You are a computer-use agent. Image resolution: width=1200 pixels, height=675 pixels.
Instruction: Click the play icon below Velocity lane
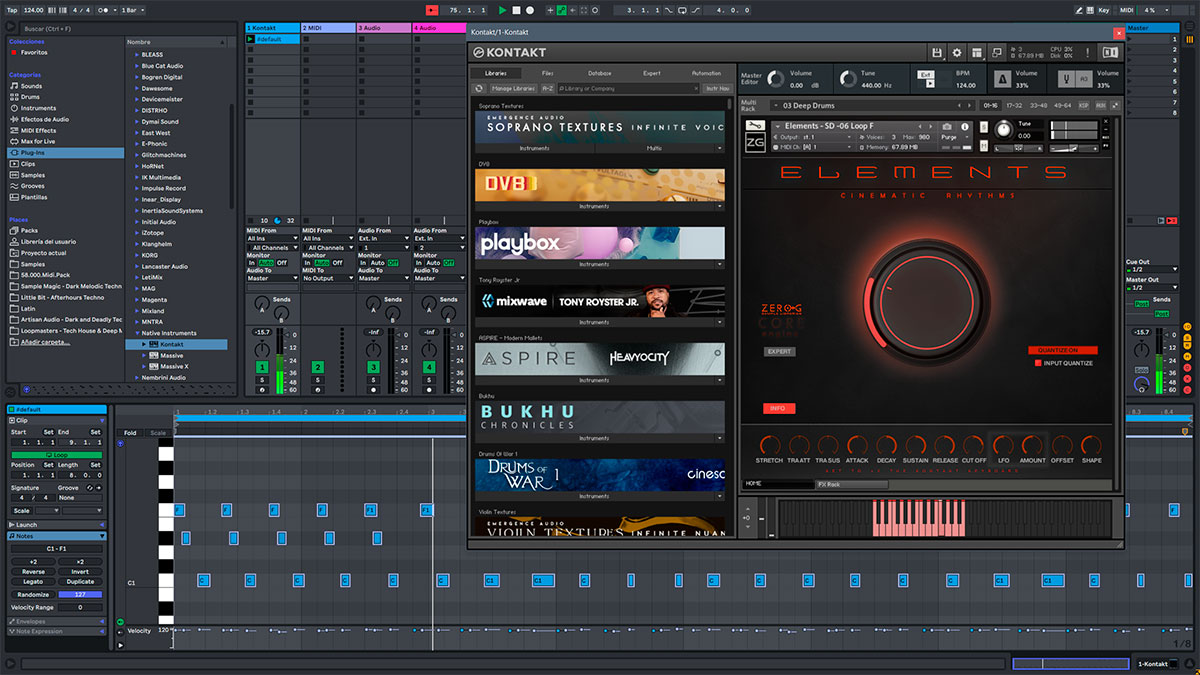click(122, 644)
